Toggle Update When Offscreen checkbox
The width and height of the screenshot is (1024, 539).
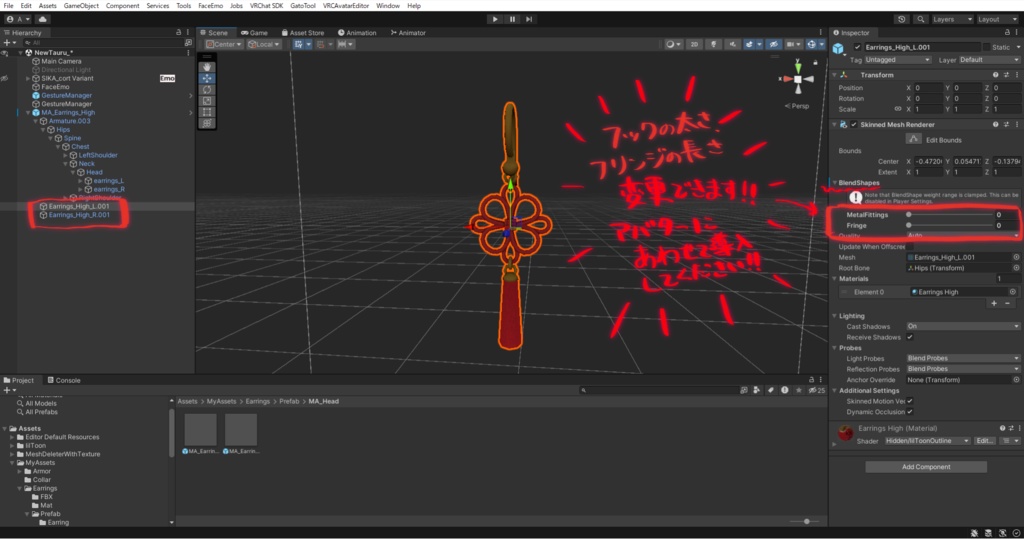coord(910,247)
